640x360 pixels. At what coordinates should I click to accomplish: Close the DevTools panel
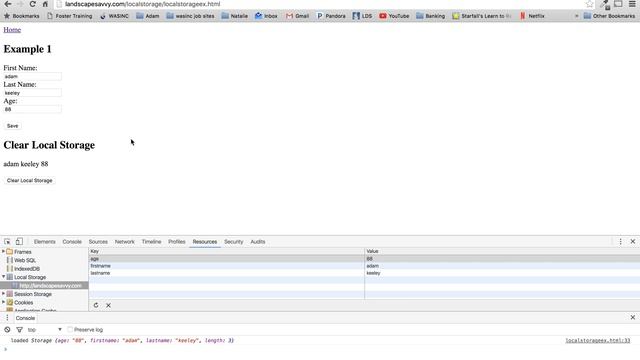tap(633, 242)
